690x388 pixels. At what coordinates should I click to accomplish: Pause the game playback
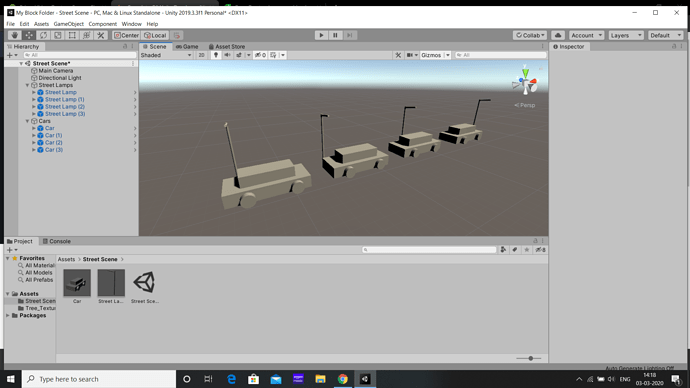point(335,35)
